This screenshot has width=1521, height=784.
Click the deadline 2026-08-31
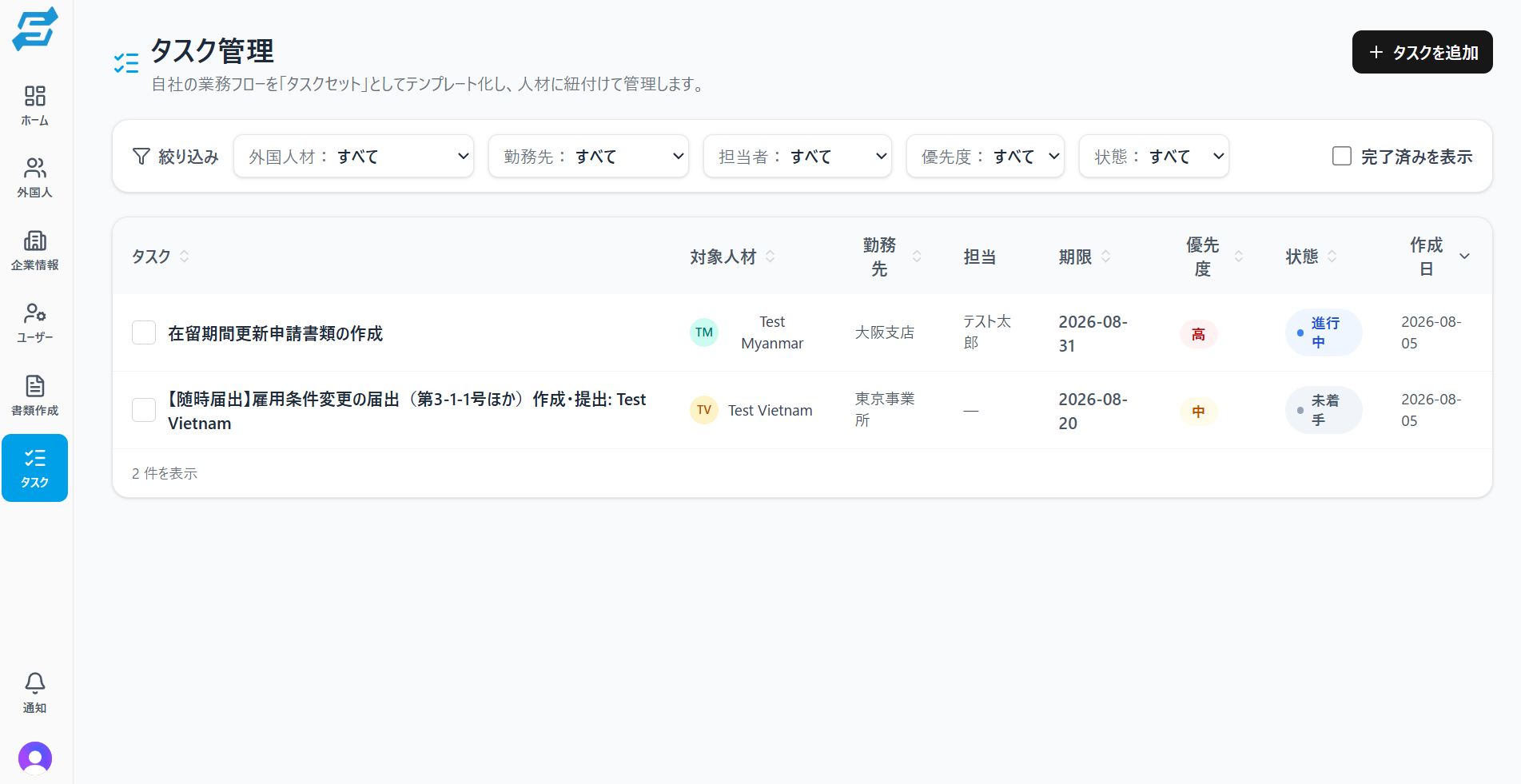click(x=1093, y=333)
